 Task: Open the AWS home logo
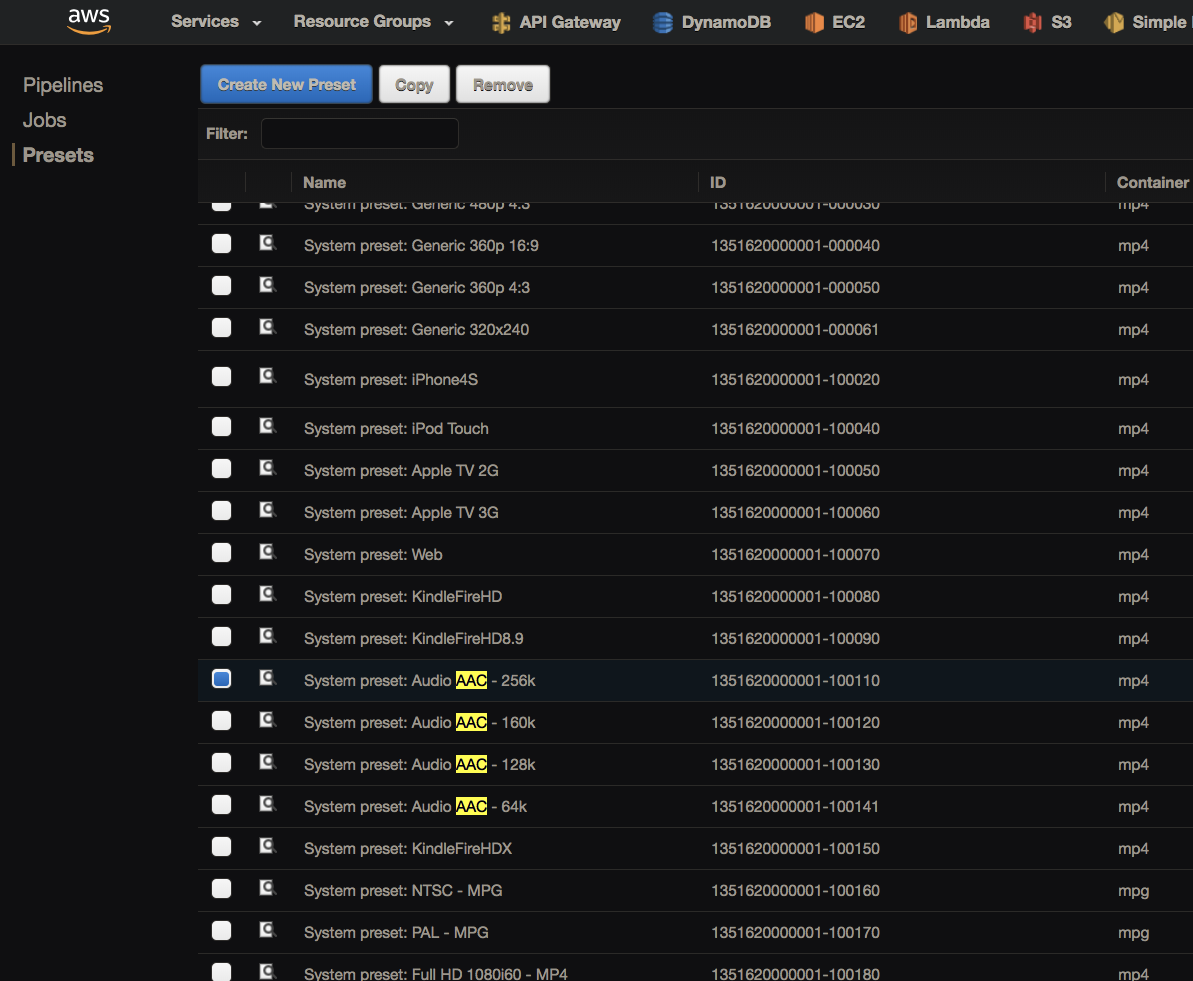89,21
